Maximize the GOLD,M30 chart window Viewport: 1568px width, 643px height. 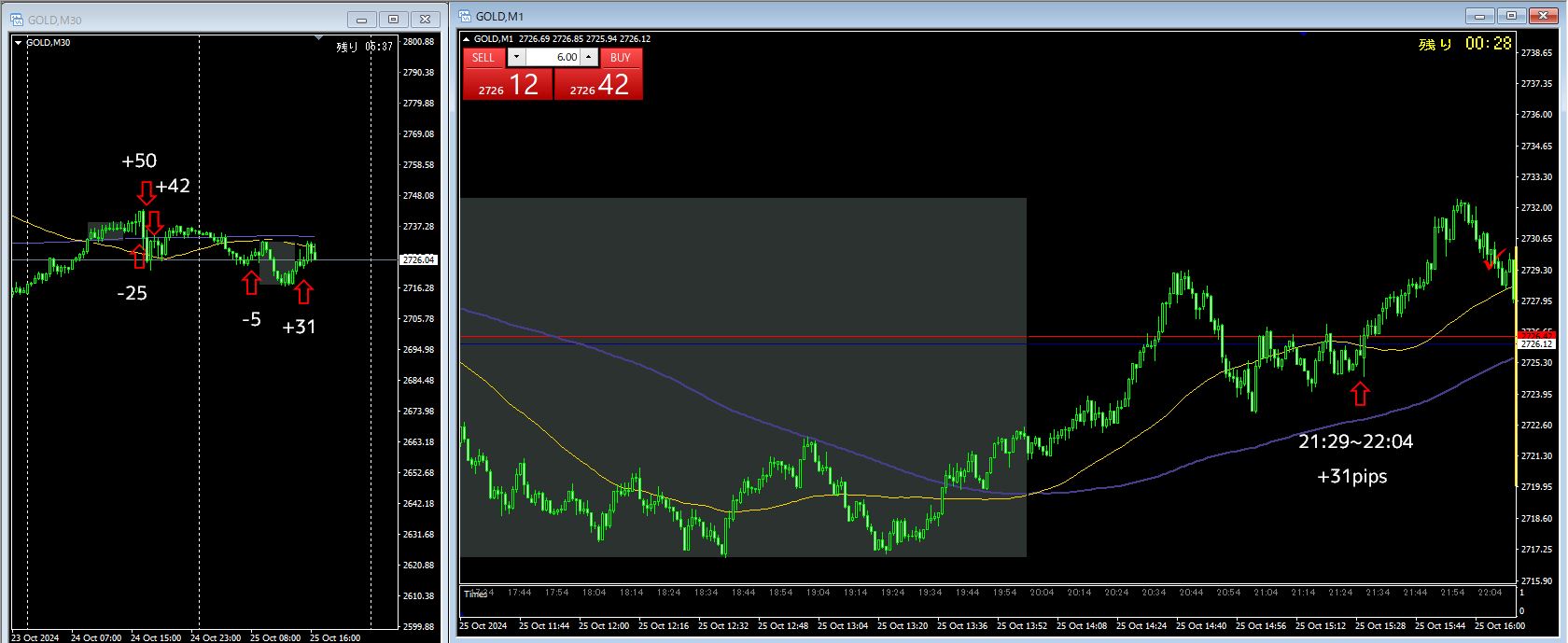tap(394, 19)
